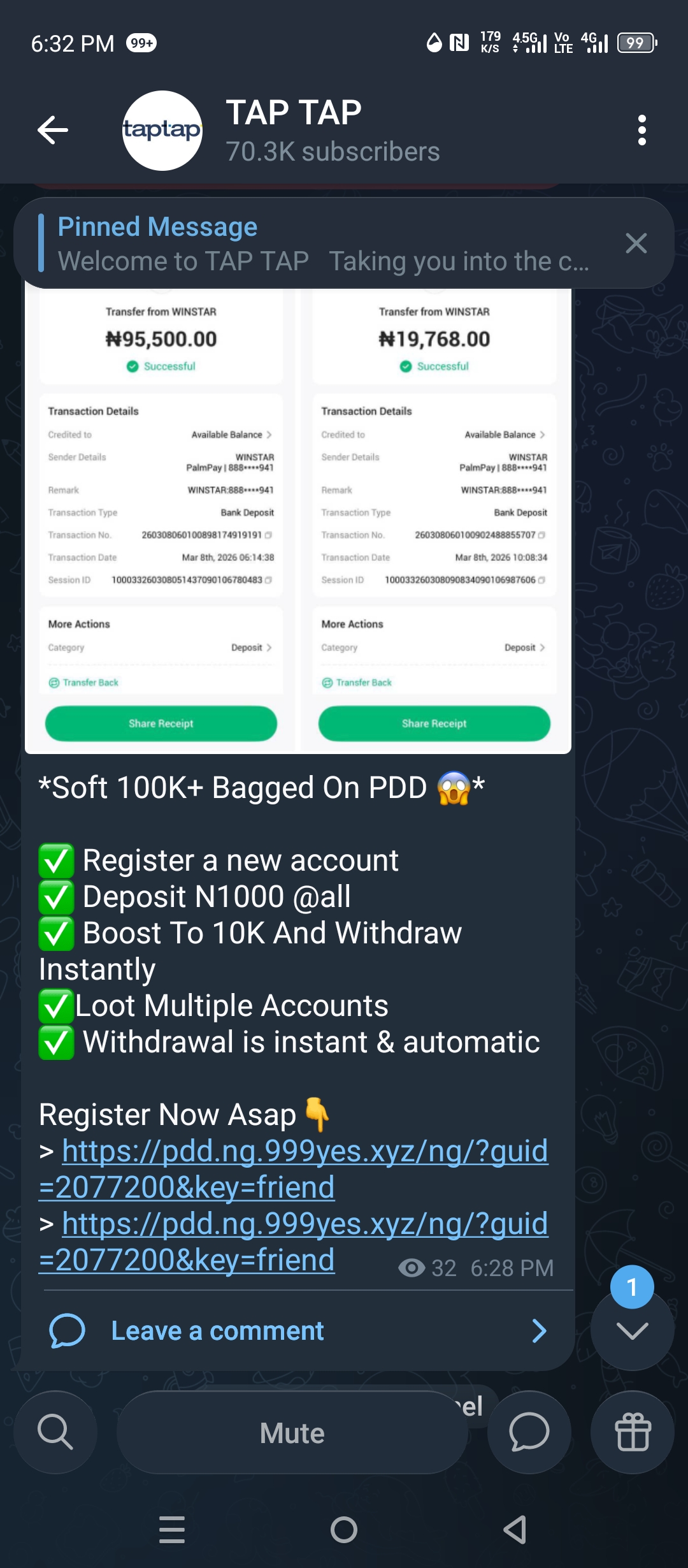Open the TAP TAP channel avatar
This screenshot has width=688, height=1568.
pyautogui.click(x=162, y=131)
